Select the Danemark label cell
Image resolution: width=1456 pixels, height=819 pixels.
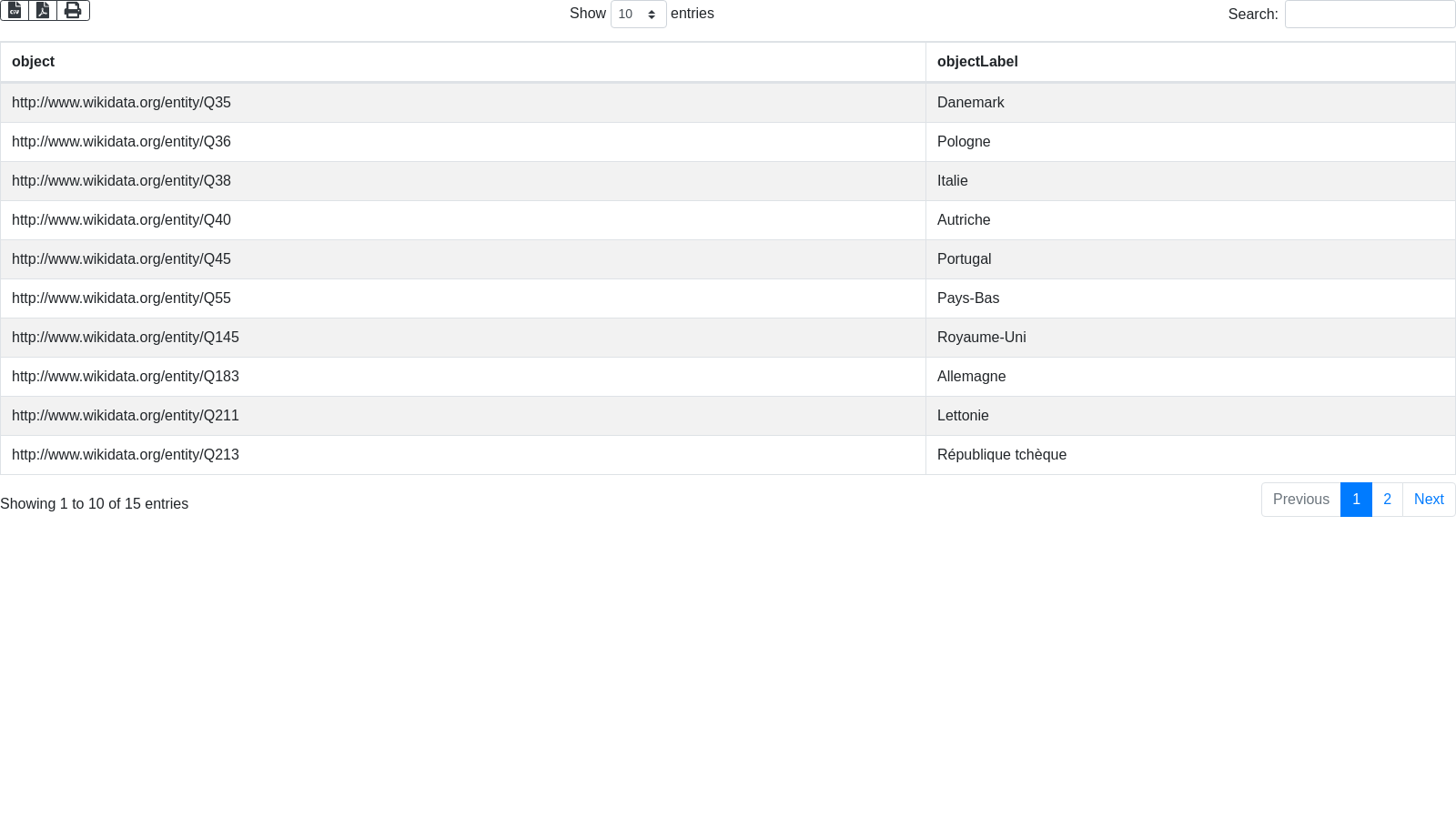(970, 103)
